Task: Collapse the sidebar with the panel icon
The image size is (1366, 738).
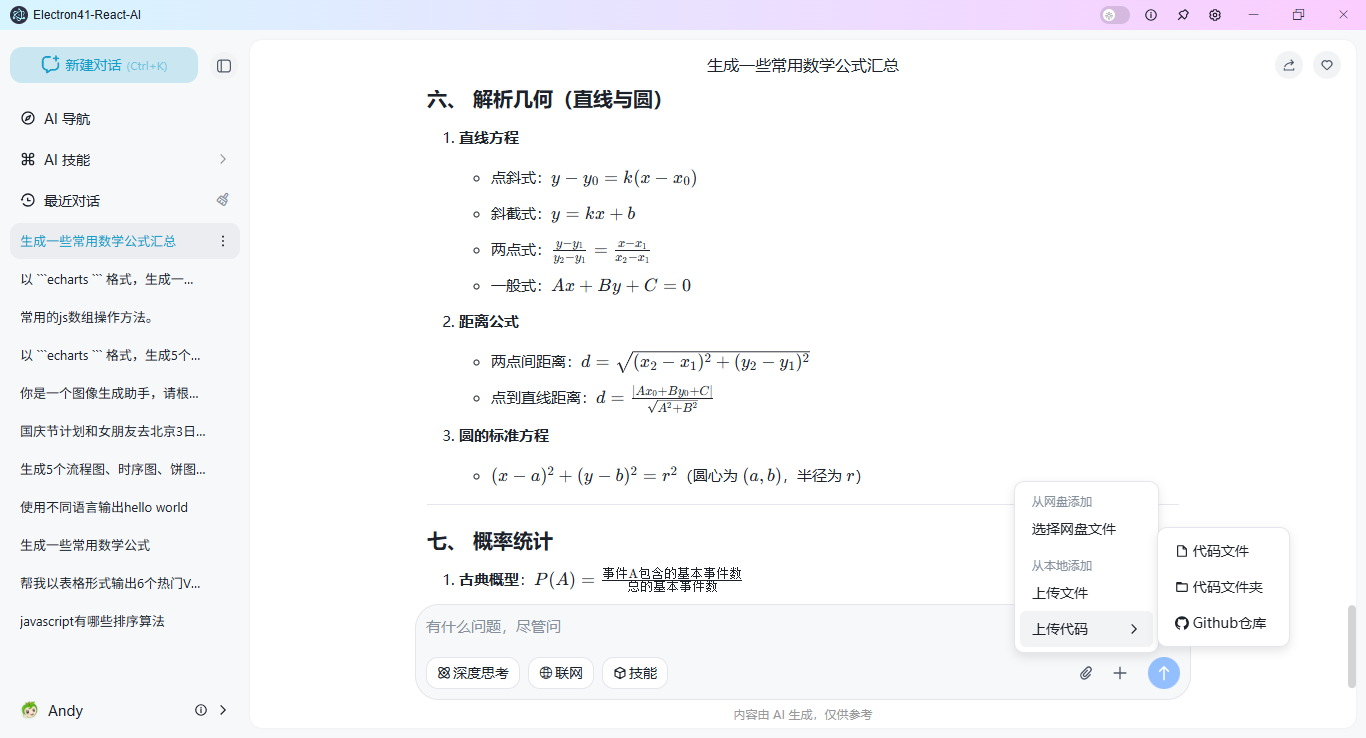Action: point(224,65)
